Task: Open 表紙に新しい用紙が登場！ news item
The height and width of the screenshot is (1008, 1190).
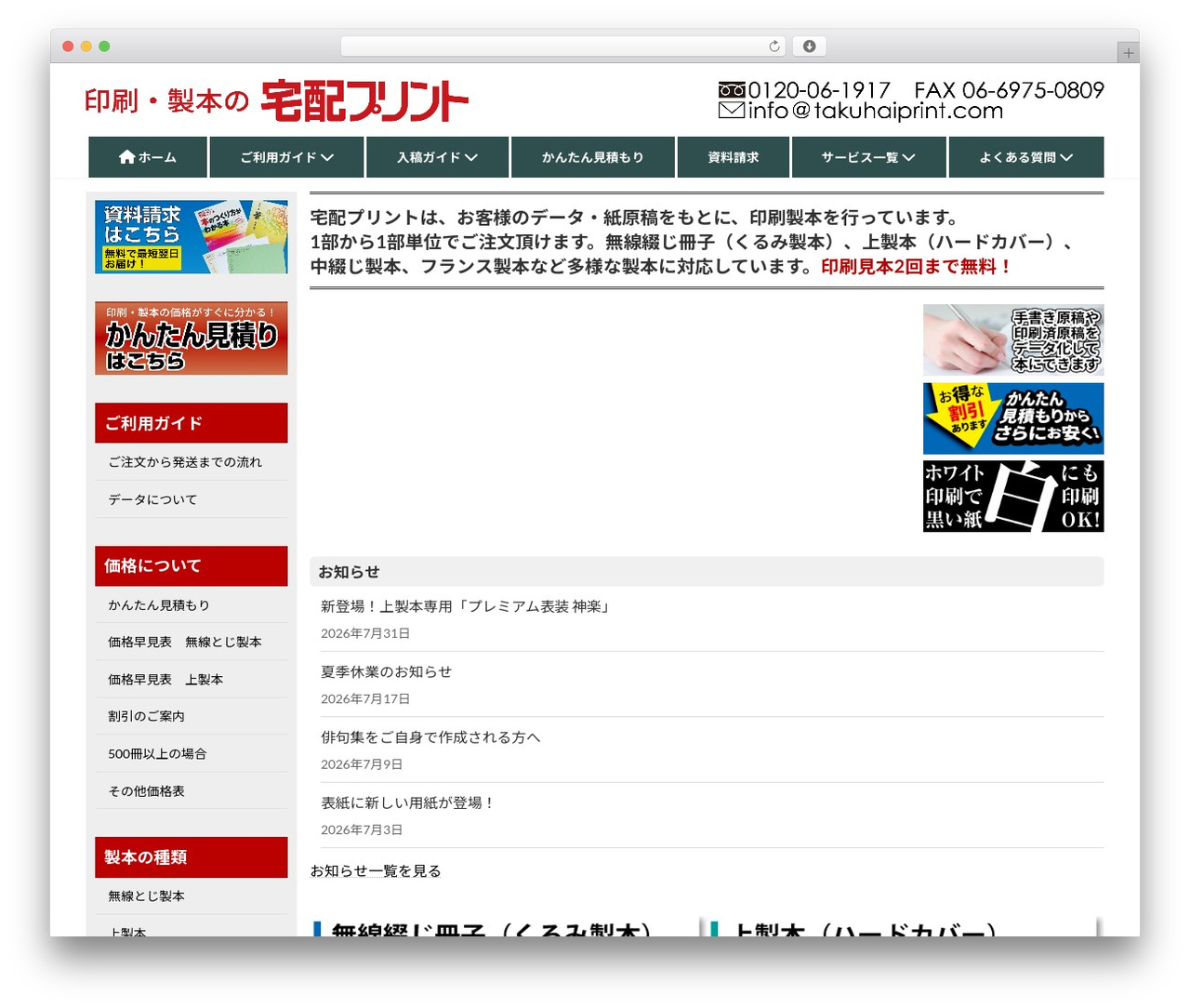Action: coord(407,802)
